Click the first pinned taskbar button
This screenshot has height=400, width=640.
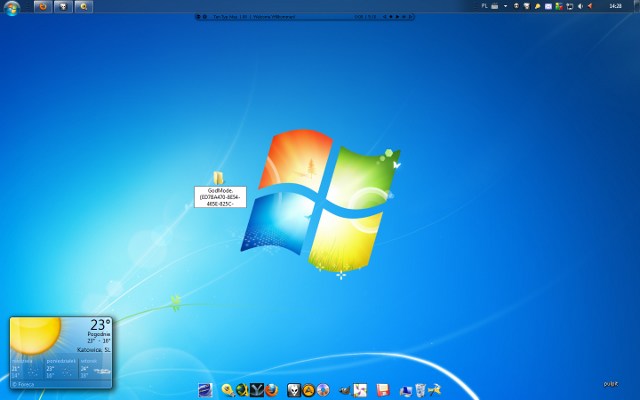pos(42,6)
